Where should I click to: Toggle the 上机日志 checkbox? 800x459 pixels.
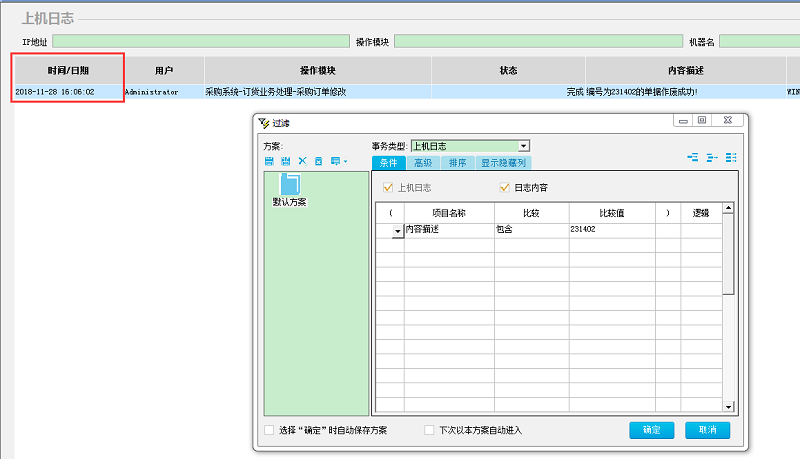click(x=389, y=187)
